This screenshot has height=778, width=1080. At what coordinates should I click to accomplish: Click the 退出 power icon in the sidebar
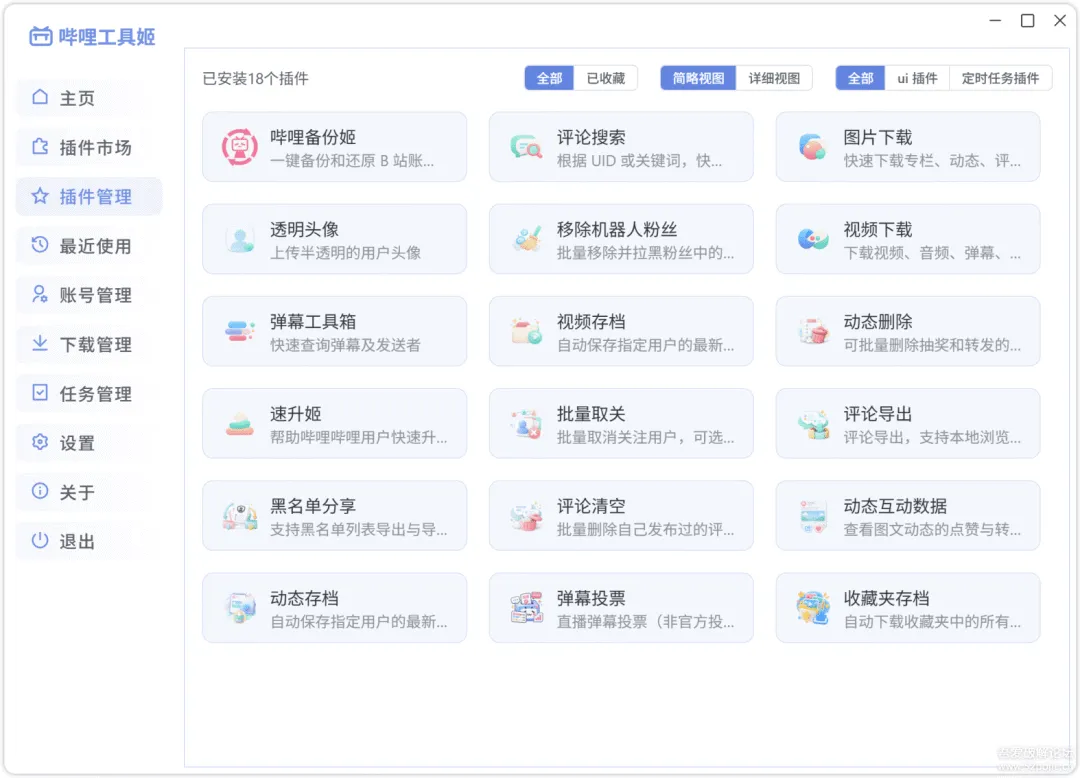[40, 540]
